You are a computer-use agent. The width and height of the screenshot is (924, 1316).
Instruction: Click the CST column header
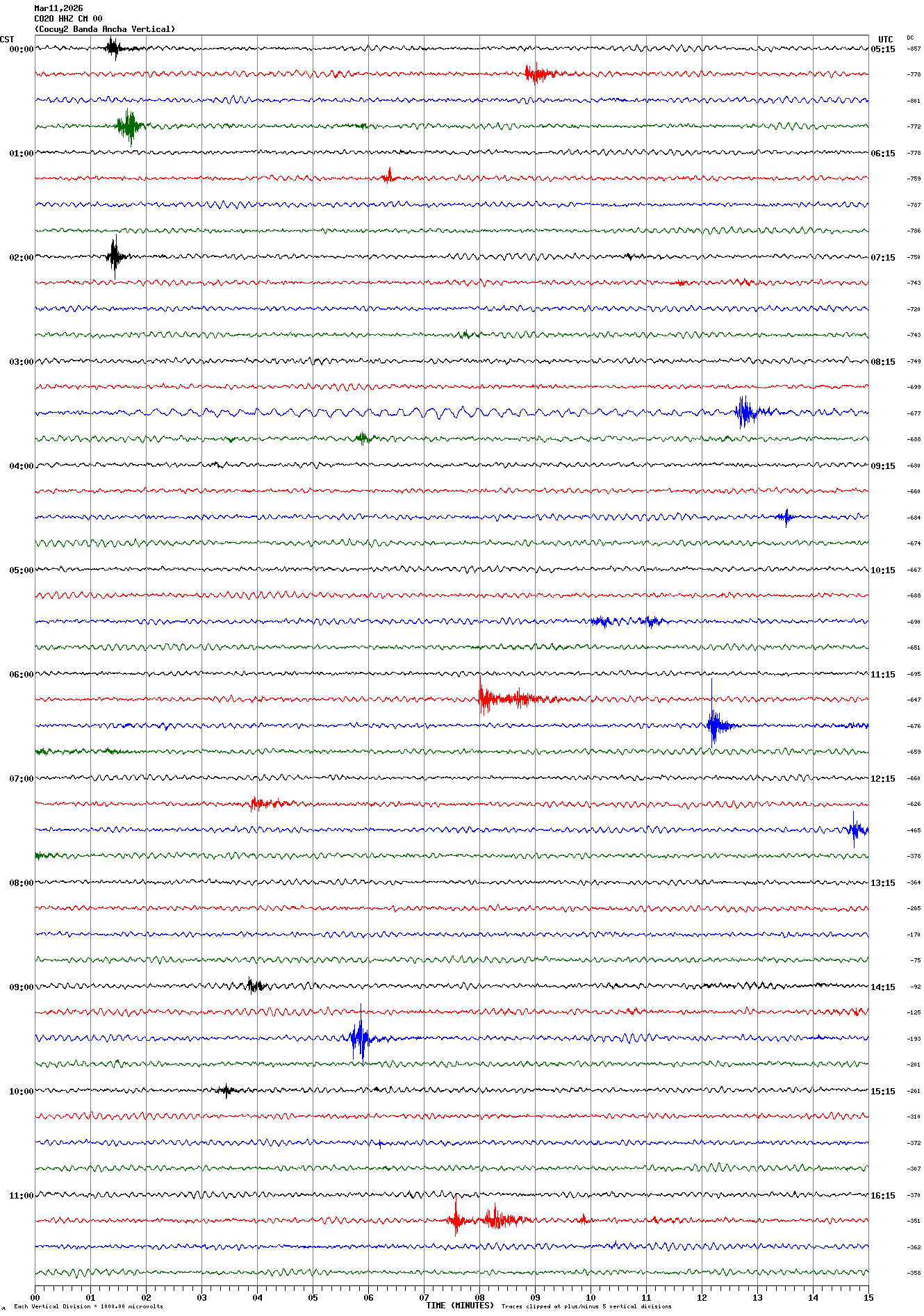coord(7,40)
